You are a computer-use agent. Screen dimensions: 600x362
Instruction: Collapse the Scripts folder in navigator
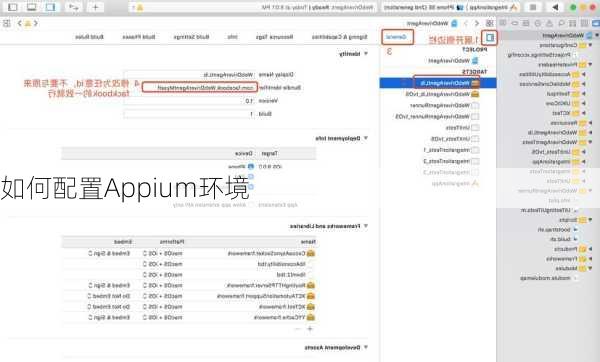click(590, 220)
